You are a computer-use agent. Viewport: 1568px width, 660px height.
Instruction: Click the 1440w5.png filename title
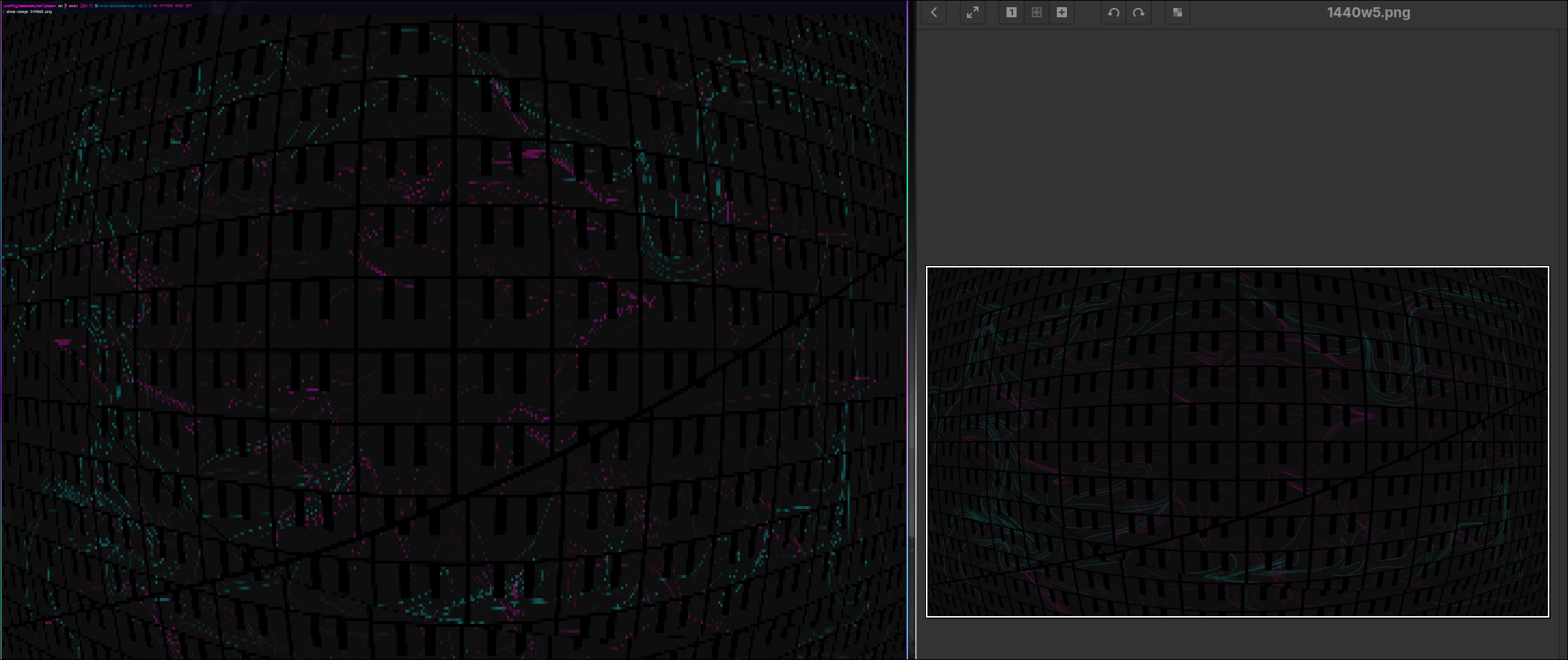(x=1368, y=12)
